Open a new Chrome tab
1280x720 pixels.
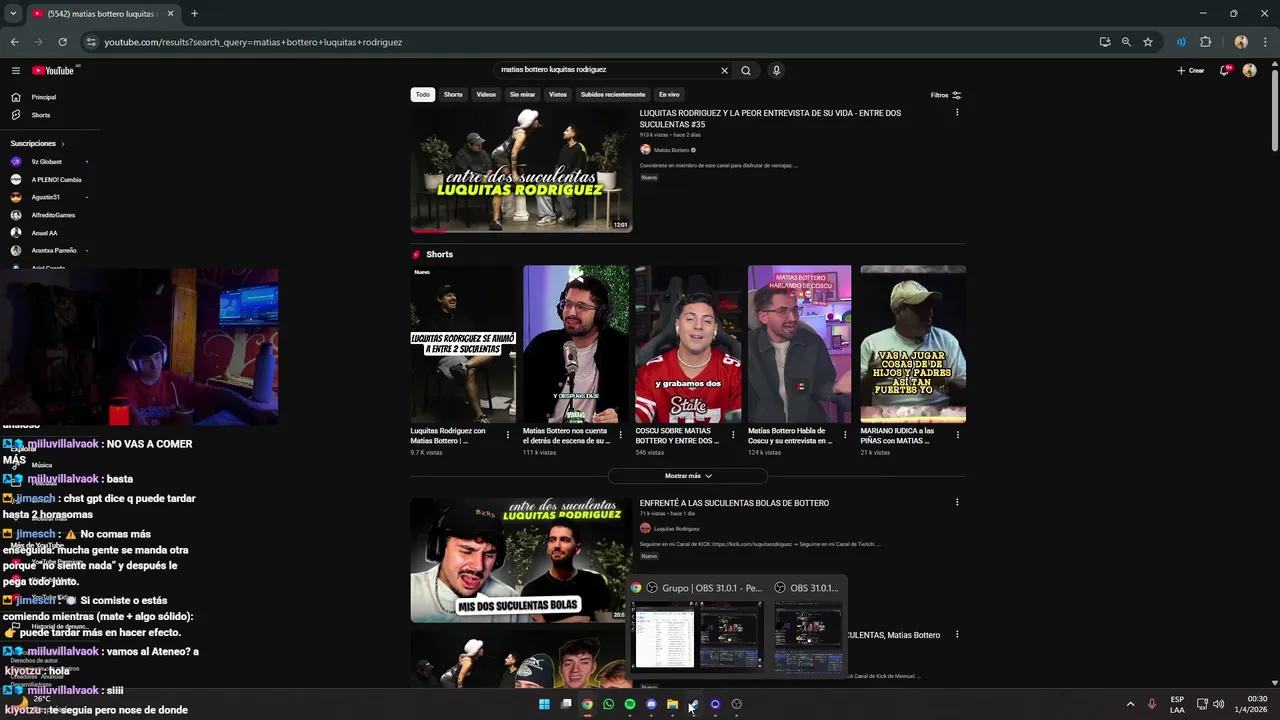[194, 13]
